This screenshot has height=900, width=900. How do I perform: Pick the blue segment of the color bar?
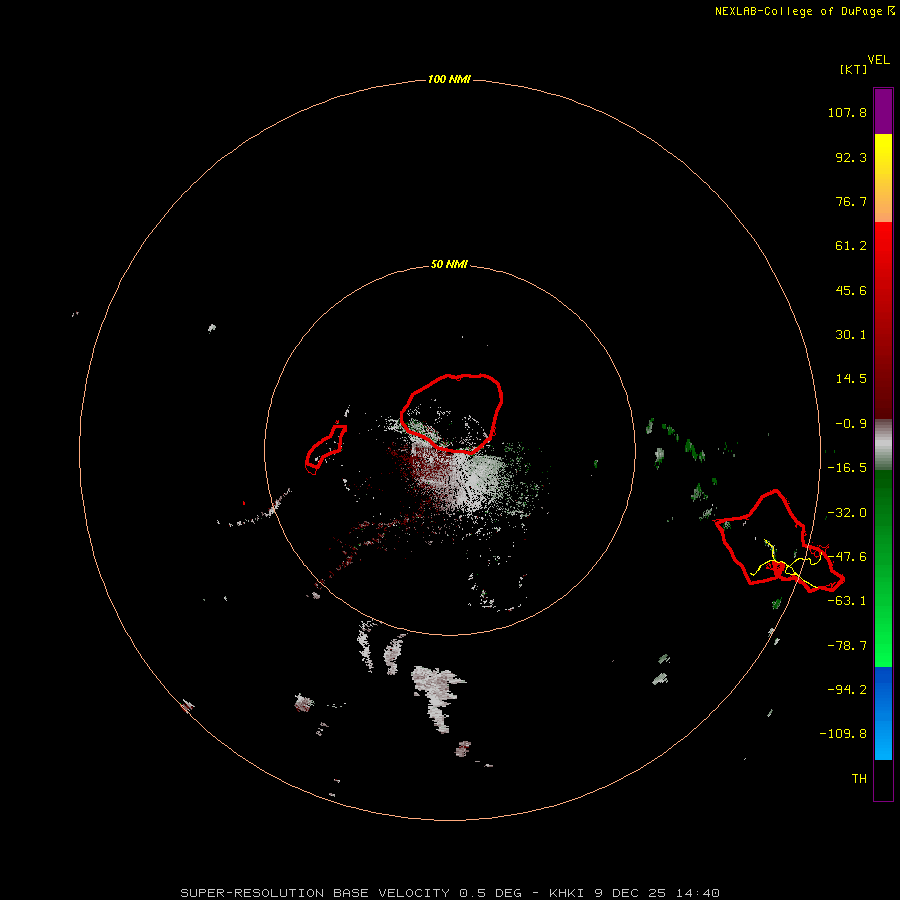tap(883, 713)
